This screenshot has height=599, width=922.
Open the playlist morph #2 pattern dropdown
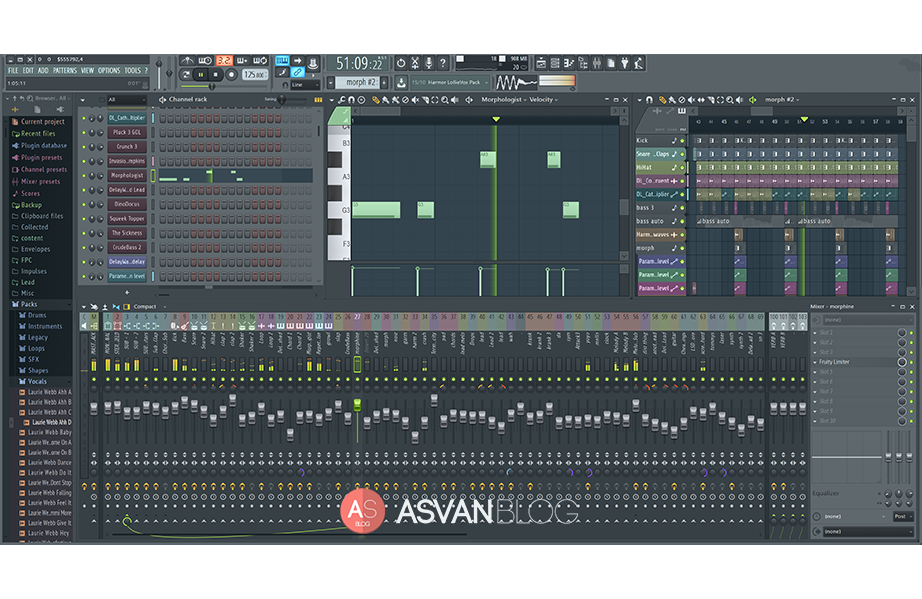(x=782, y=100)
